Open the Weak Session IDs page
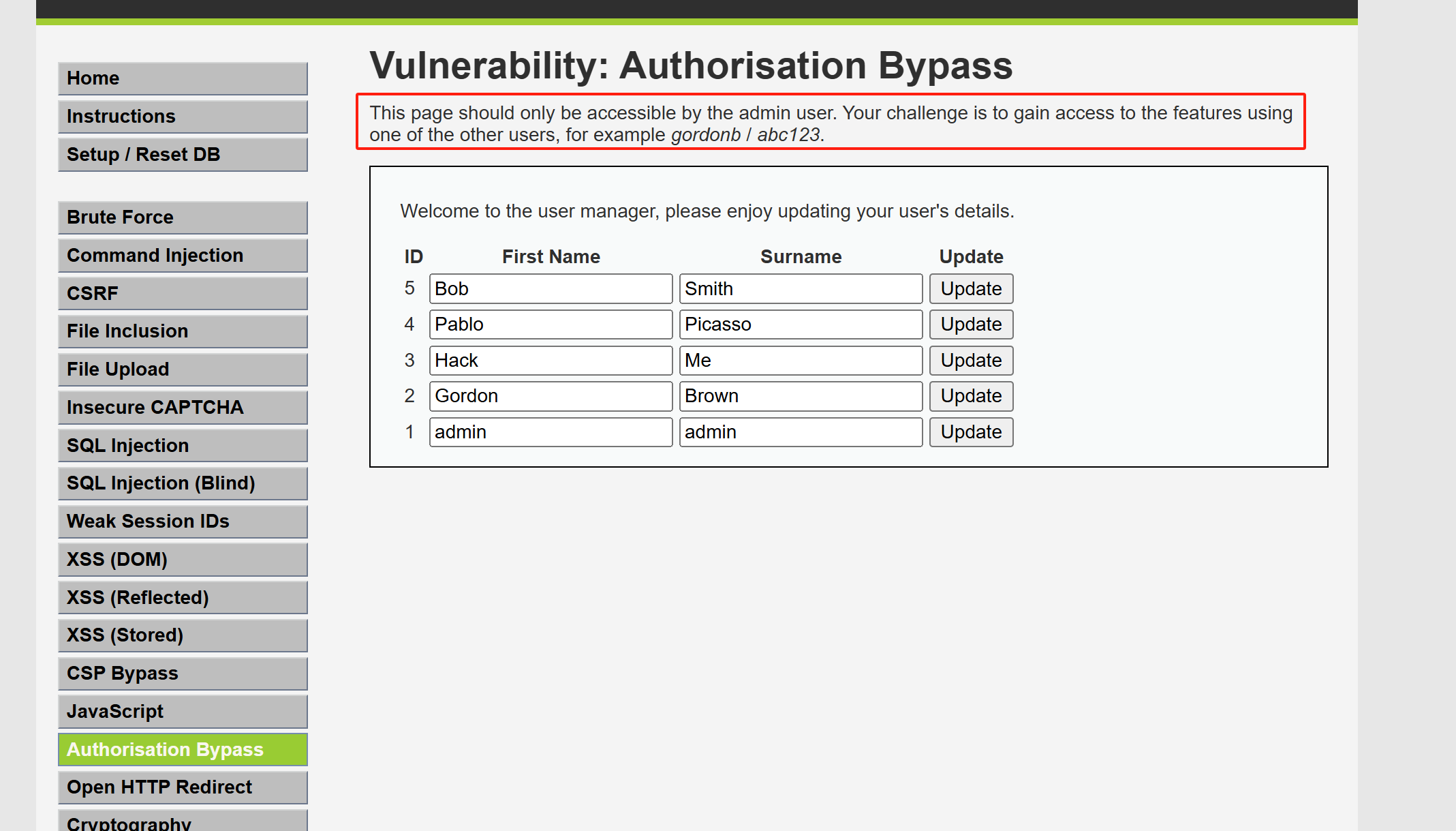 click(183, 522)
